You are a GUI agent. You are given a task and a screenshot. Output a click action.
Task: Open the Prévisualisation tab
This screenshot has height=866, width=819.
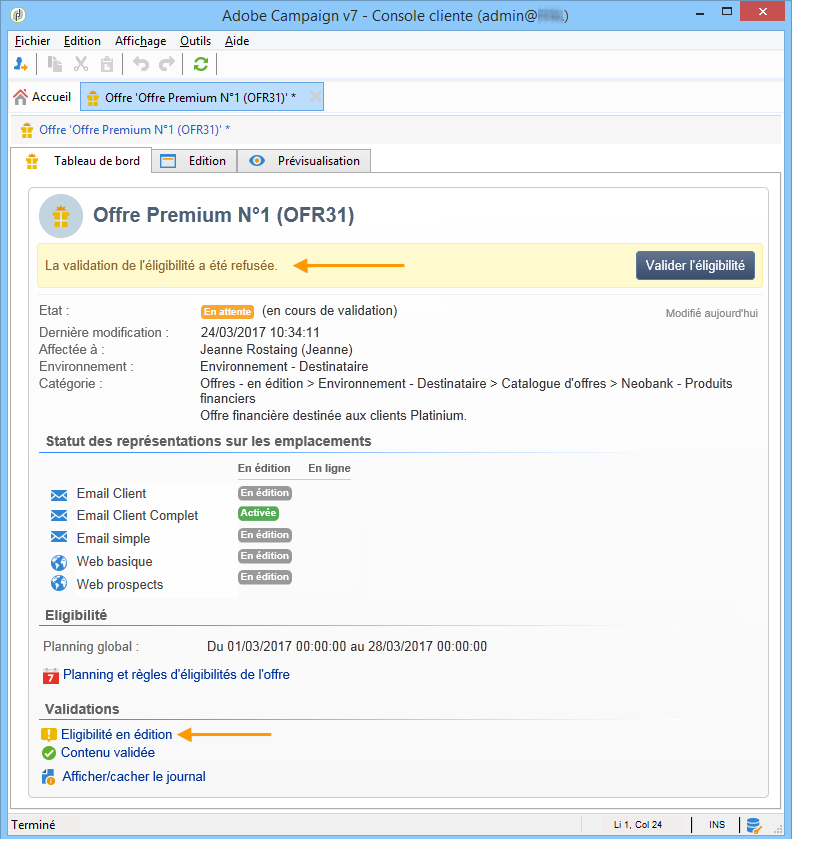point(304,161)
